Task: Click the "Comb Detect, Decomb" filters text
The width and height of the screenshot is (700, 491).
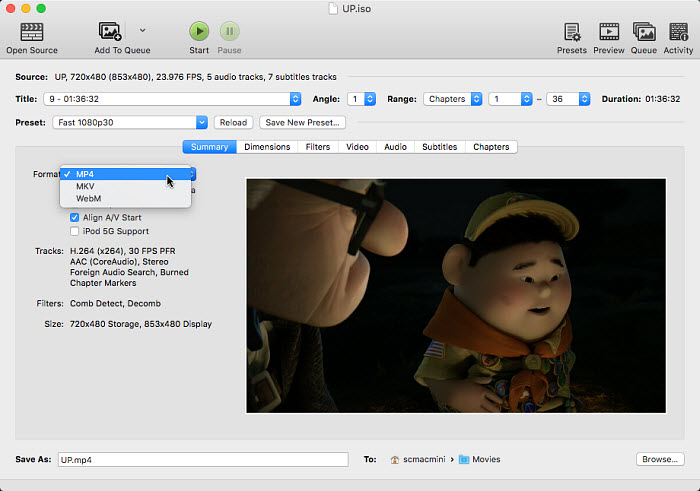Action: click(x=115, y=304)
